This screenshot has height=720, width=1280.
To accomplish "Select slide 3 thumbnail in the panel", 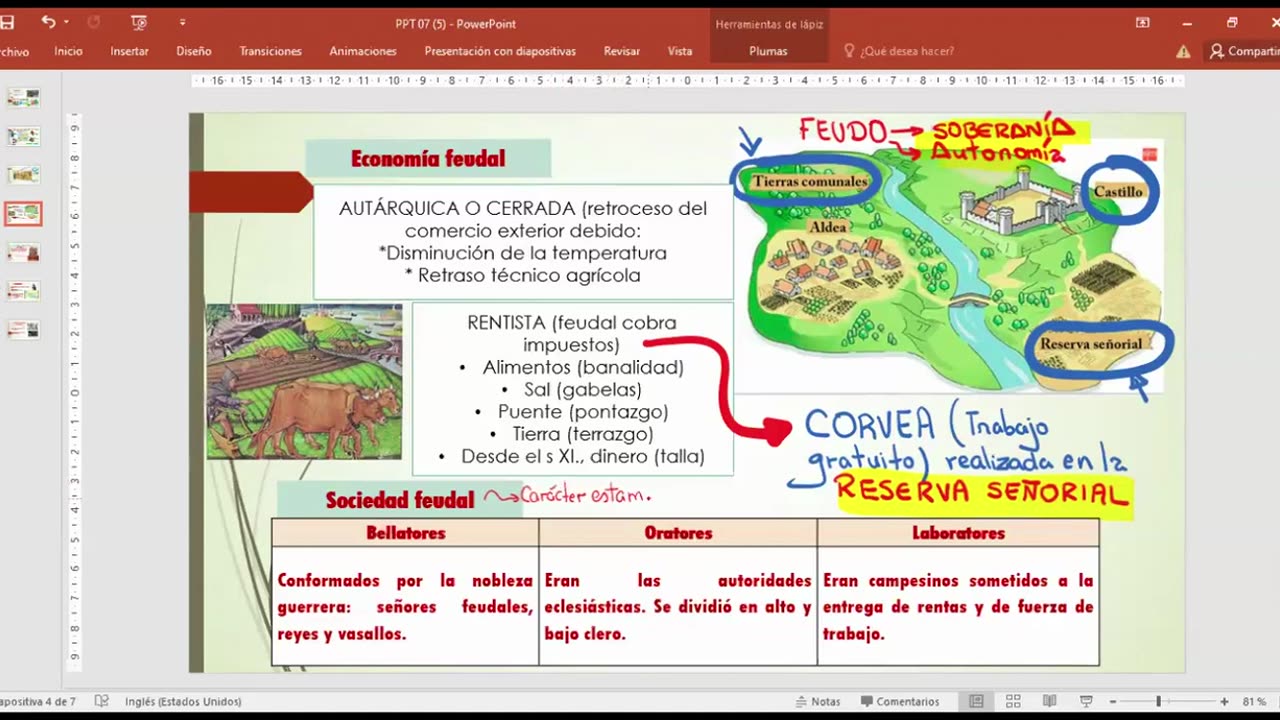I will 24,175.
